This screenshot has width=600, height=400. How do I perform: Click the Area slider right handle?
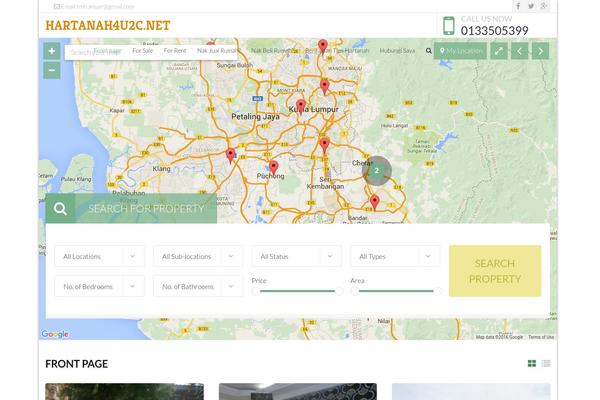click(437, 291)
